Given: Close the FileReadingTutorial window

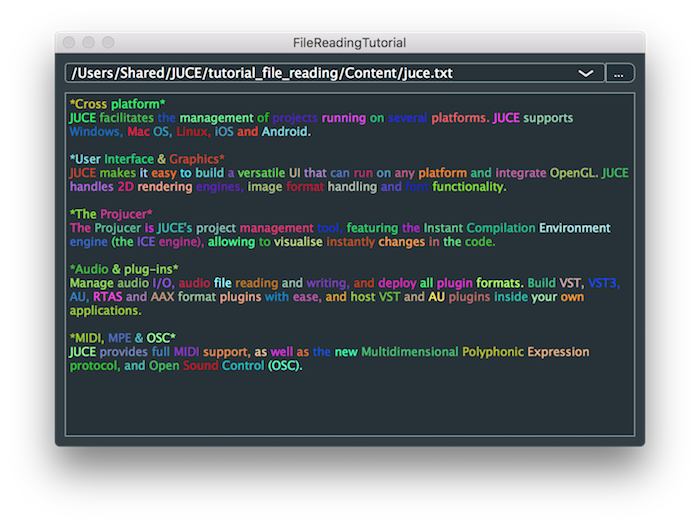Looking at the screenshot, I should pos(69,43).
